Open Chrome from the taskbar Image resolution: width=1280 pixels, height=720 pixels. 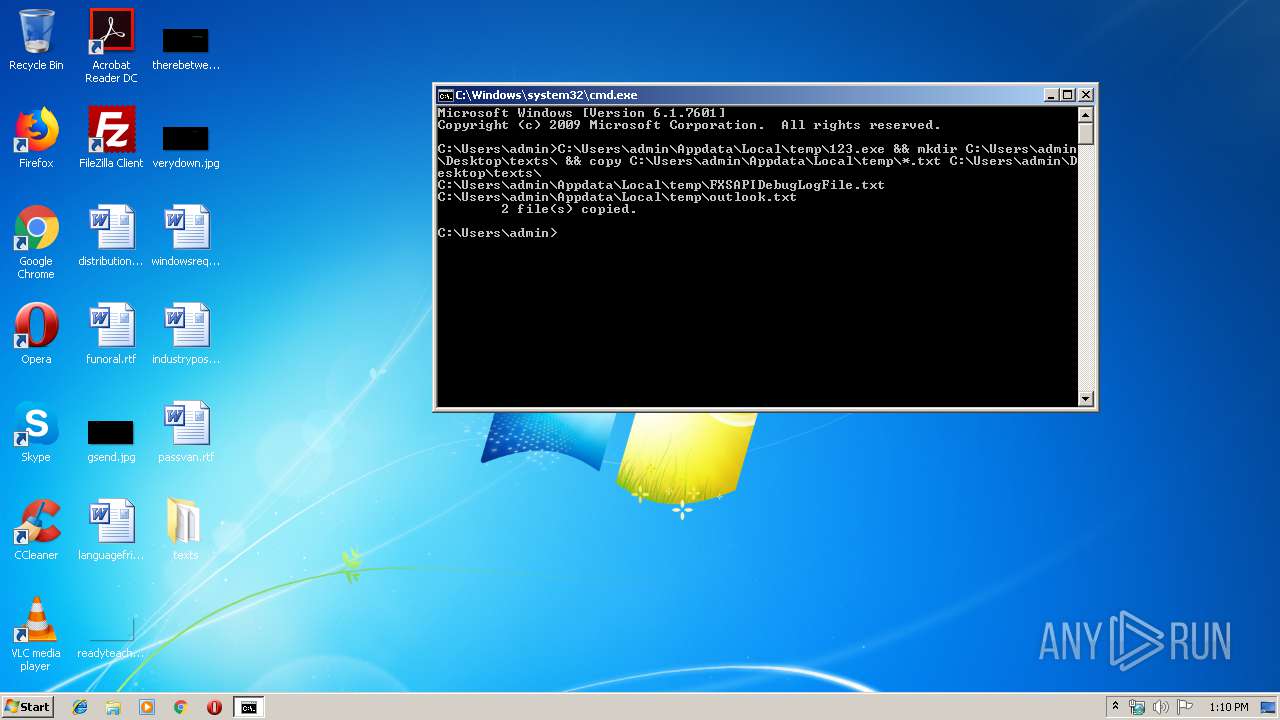point(181,707)
